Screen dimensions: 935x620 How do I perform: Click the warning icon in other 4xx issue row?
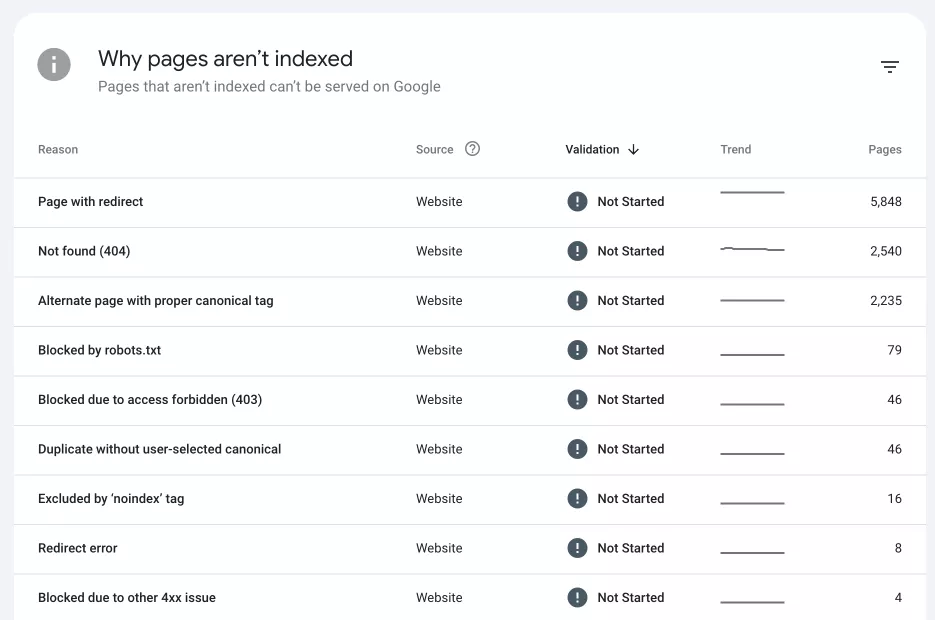pos(577,597)
